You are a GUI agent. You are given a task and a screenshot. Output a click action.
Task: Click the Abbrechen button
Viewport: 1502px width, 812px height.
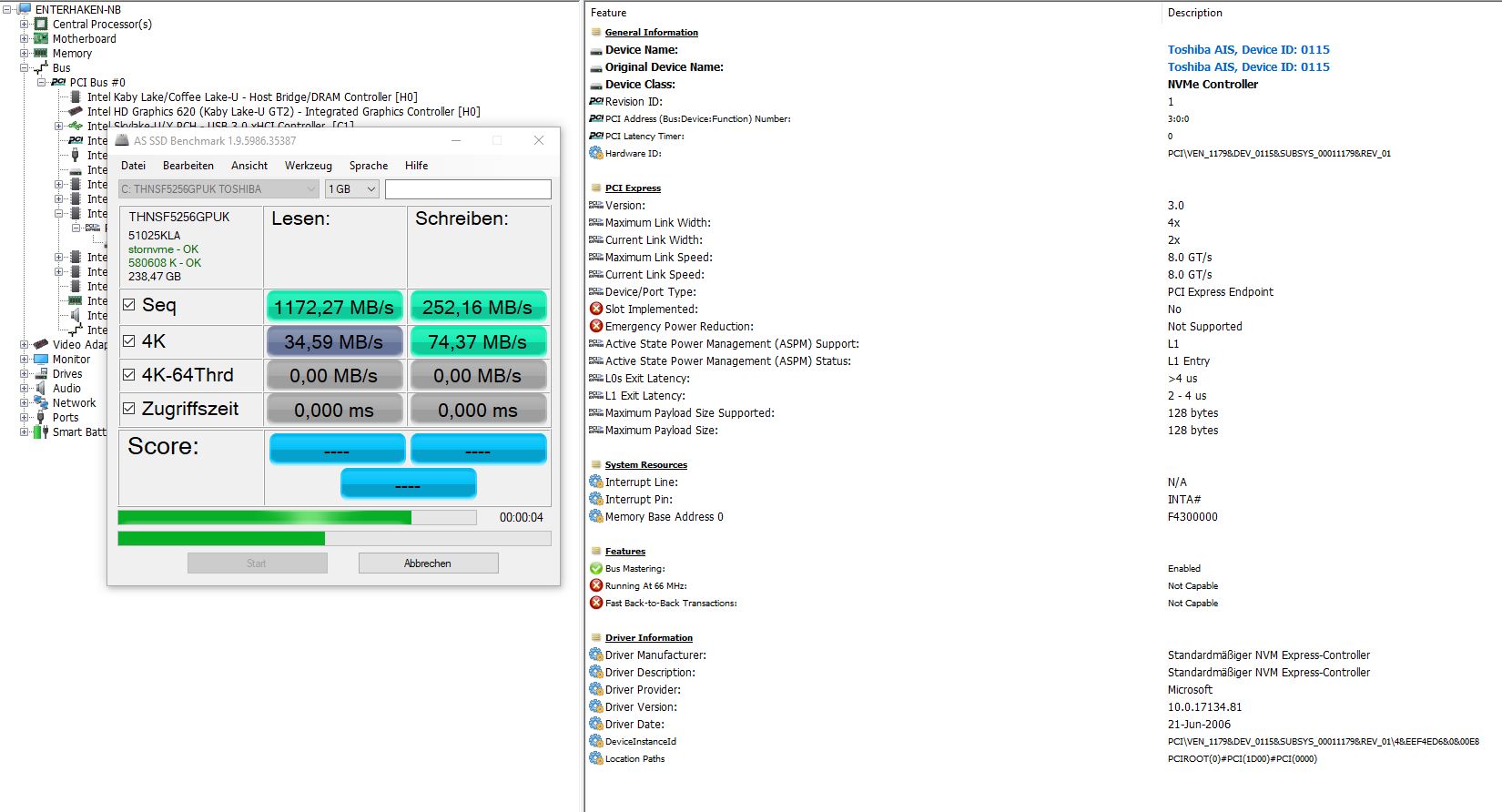click(x=428, y=563)
